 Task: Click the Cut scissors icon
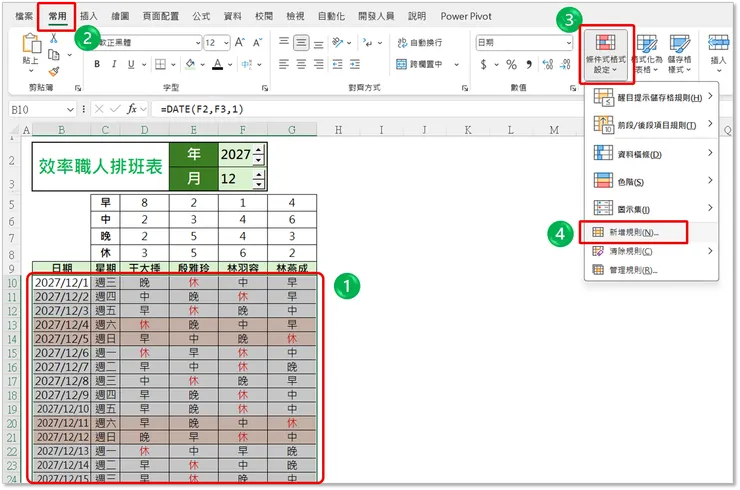54,39
